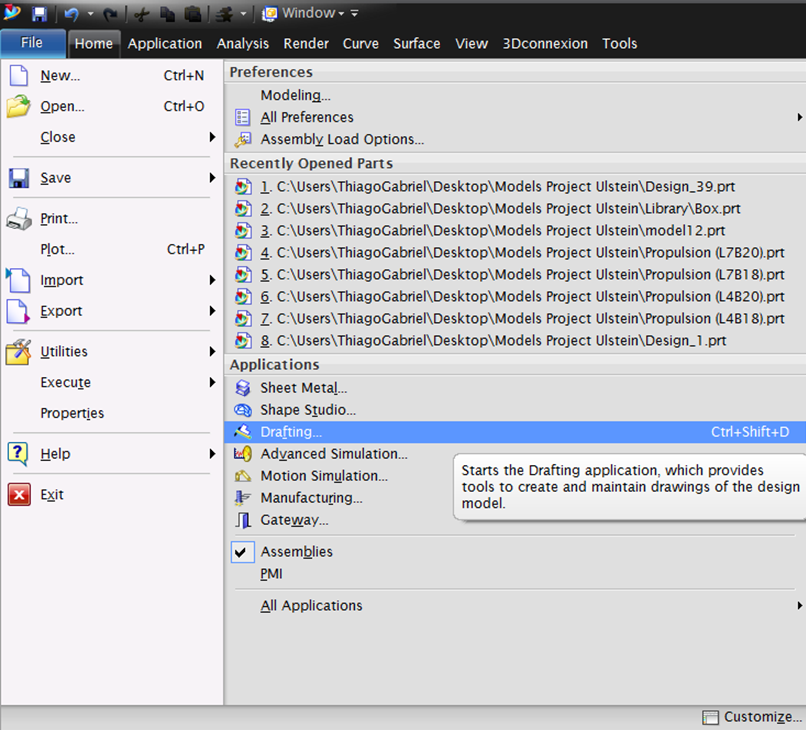Click the Utilities toolbox icon
The image size is (806, 730).
[x=19, y=352]
